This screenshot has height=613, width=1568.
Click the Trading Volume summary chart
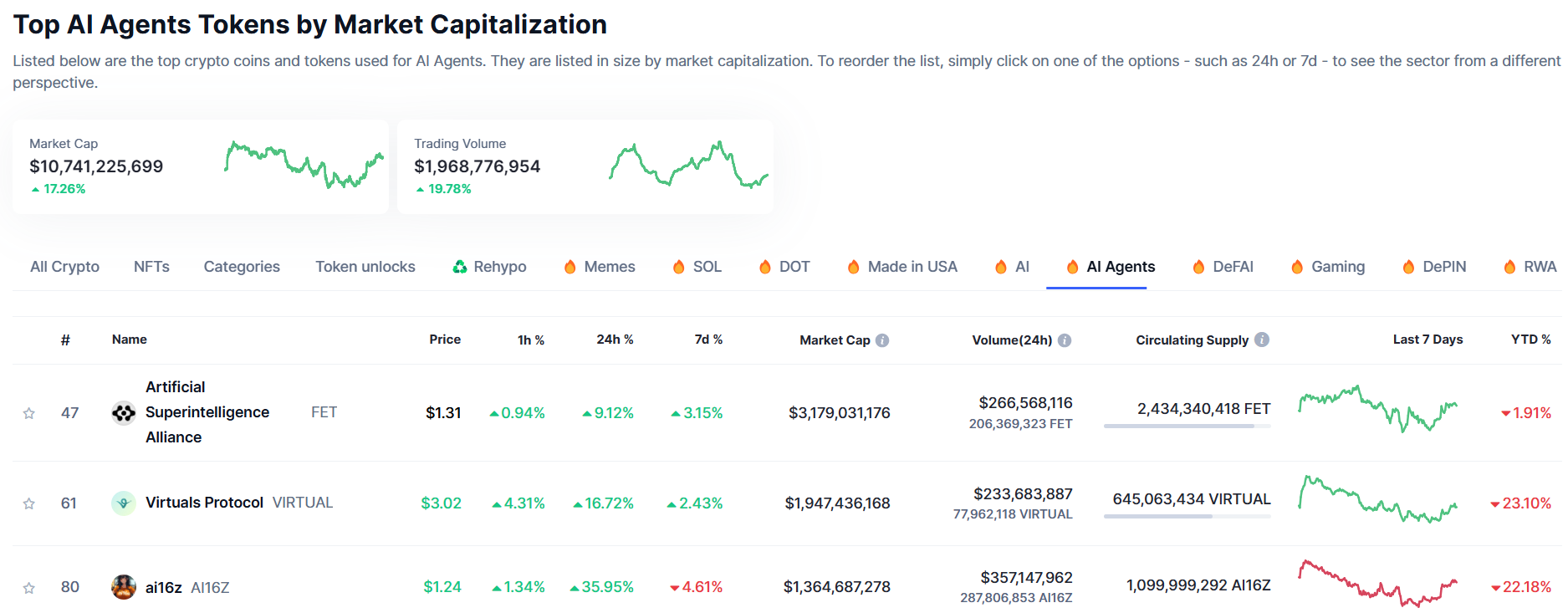(x=689, y=164)
